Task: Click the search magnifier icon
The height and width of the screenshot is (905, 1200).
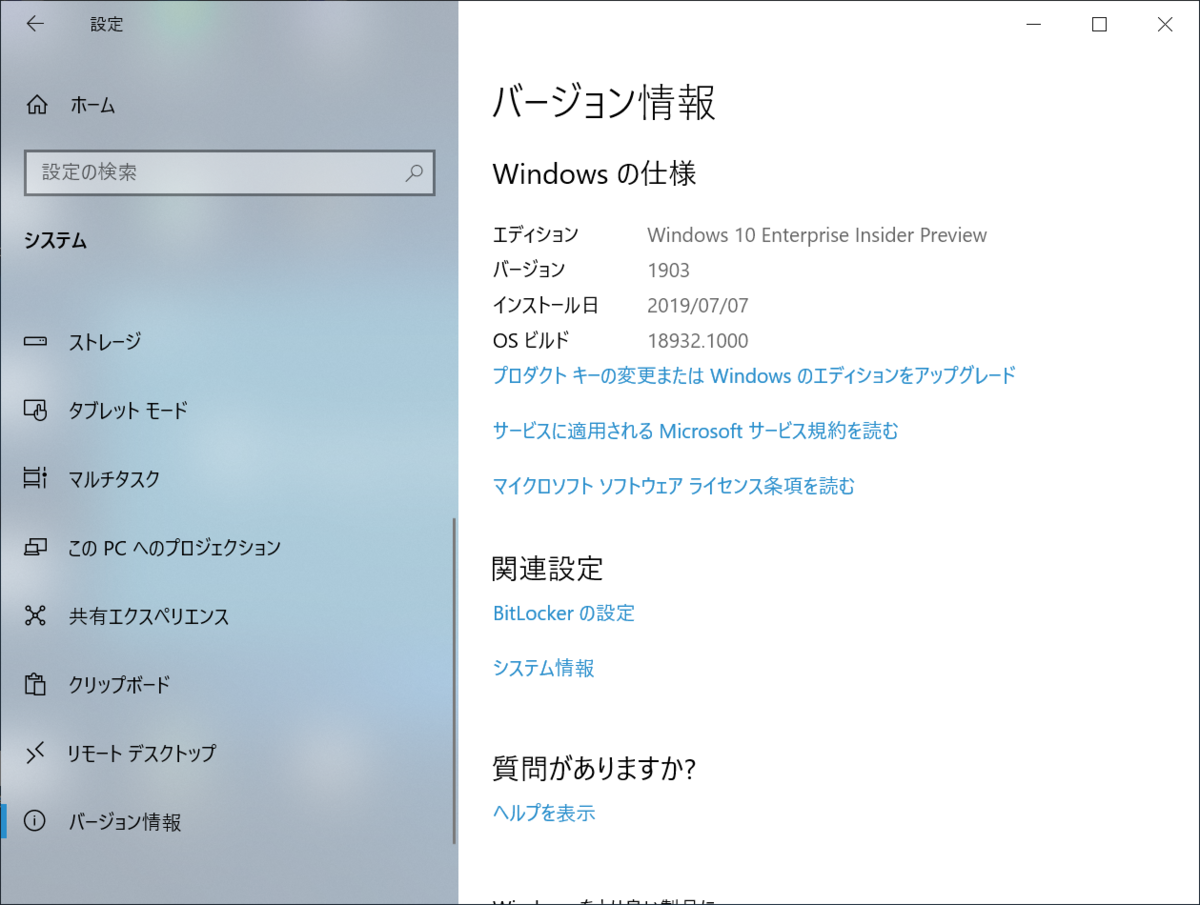Action: [x=414, y=172]
